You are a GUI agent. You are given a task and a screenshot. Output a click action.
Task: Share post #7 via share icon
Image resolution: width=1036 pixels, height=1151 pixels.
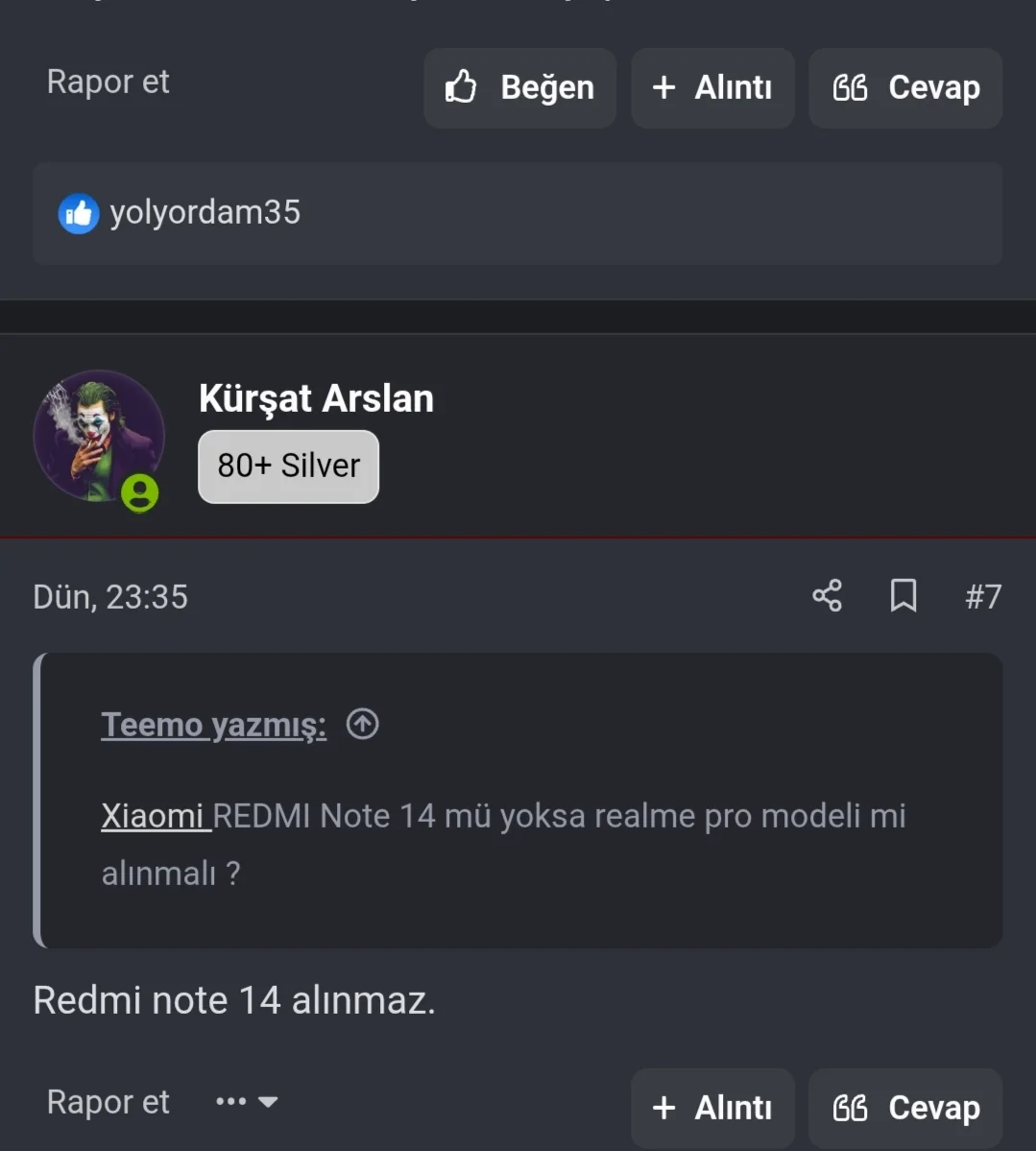827,595
